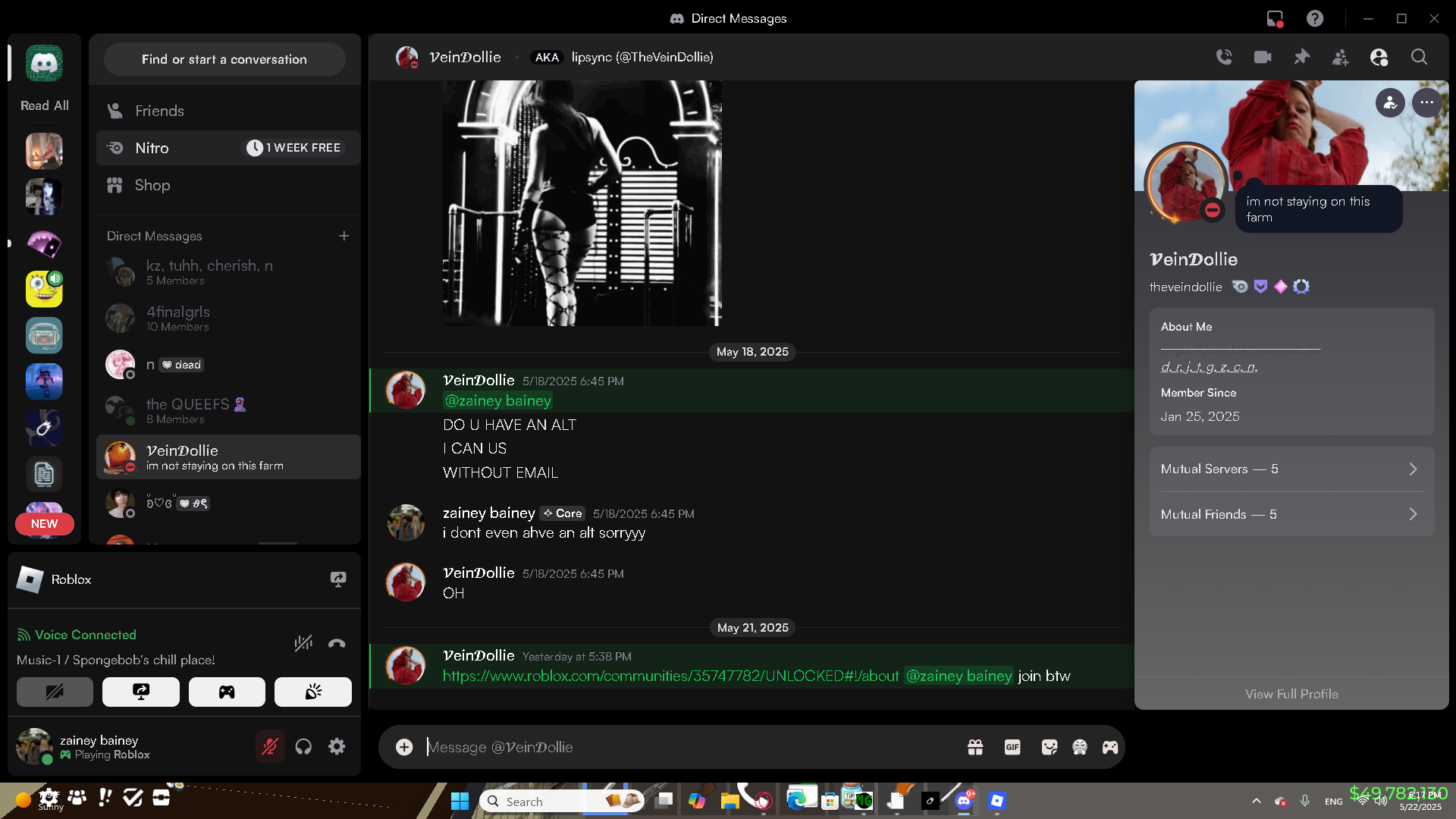Viewport: 1456px width, 819px height.
Task: Start a video call with VeinDollie
Action: 1263,57
